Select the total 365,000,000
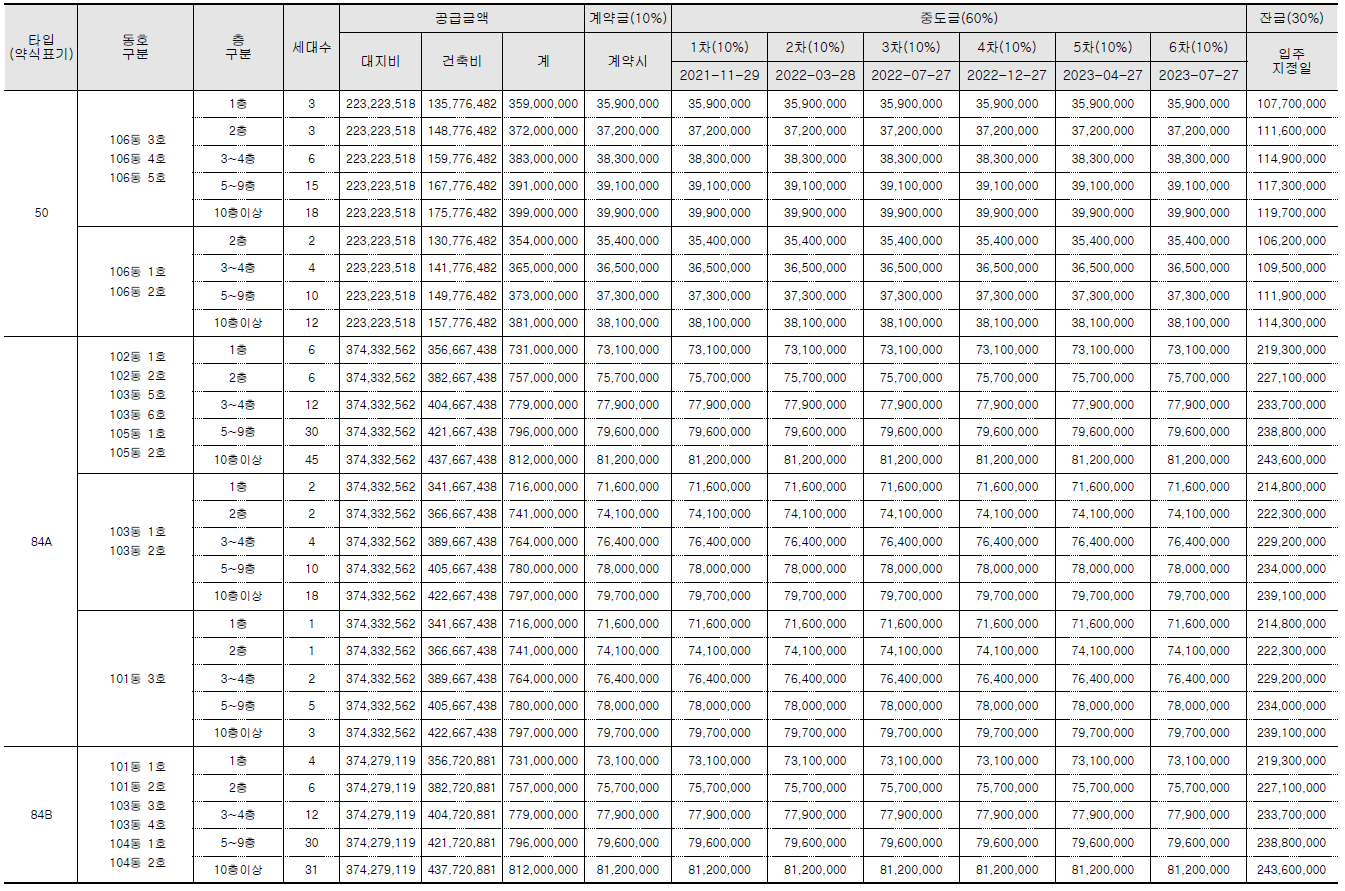1345x891 pixels. click(543, 268)
